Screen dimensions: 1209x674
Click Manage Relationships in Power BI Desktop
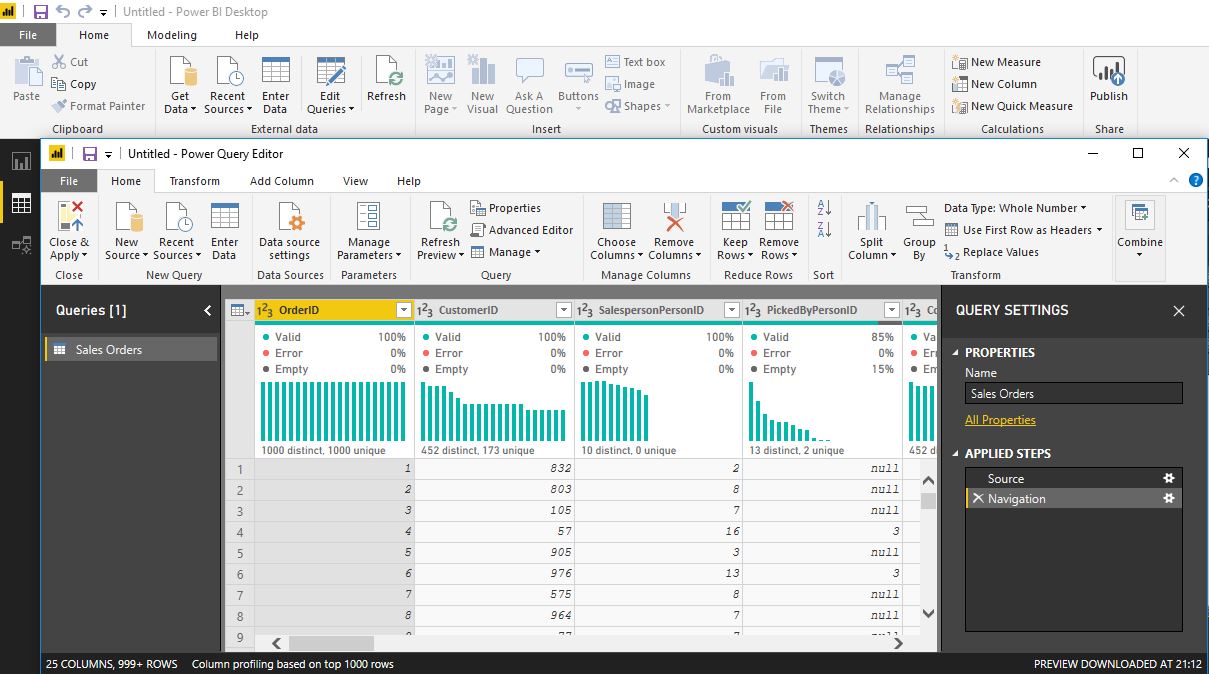coord(900,85)
